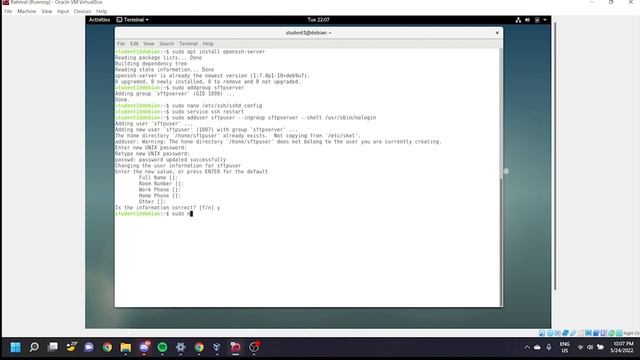Open the VirtualBox cube taskbar icon

pyautogui.click(x=217, y=347)
